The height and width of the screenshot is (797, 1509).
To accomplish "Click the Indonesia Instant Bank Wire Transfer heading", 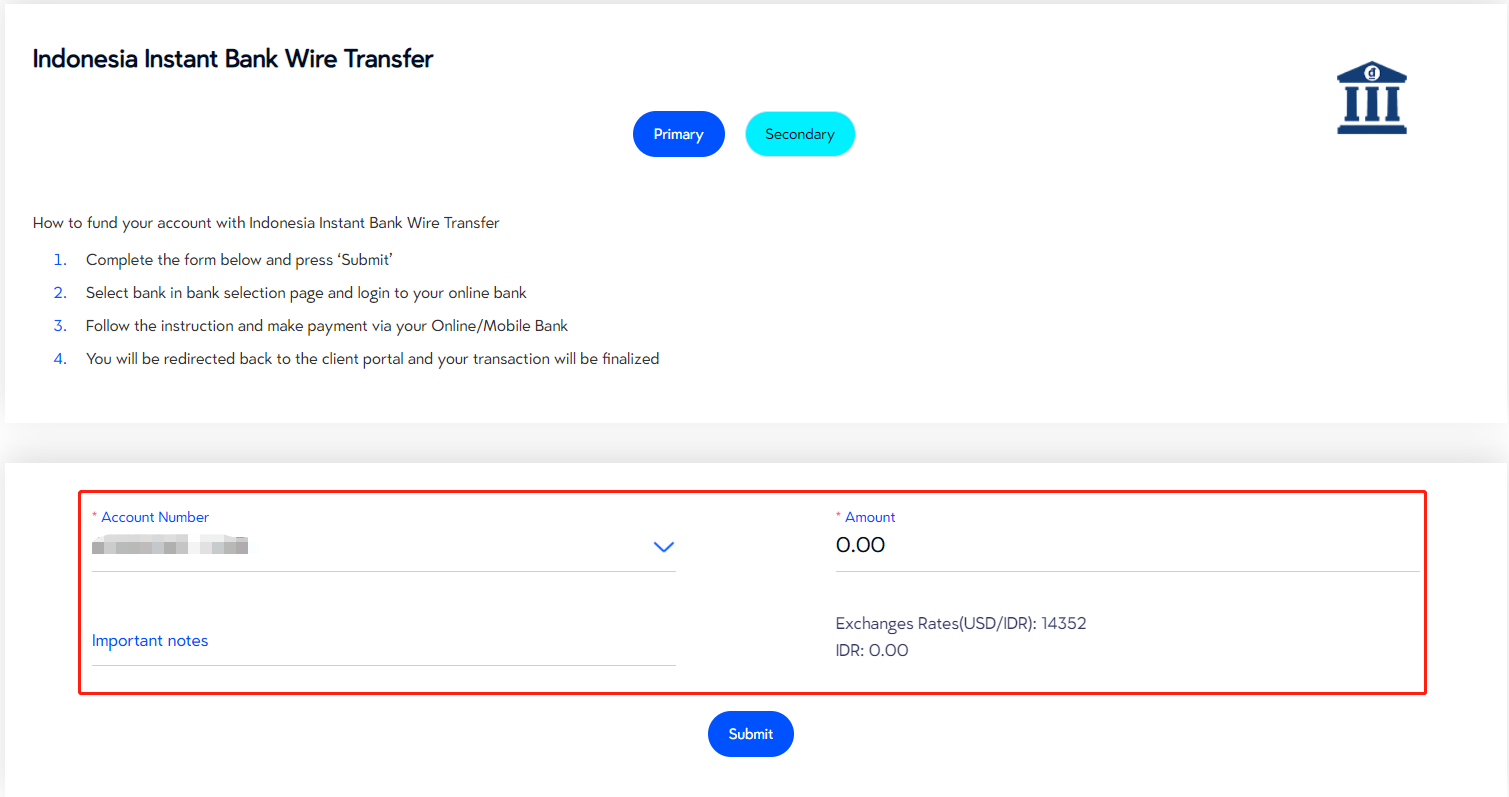I will [x=233, y=59].
